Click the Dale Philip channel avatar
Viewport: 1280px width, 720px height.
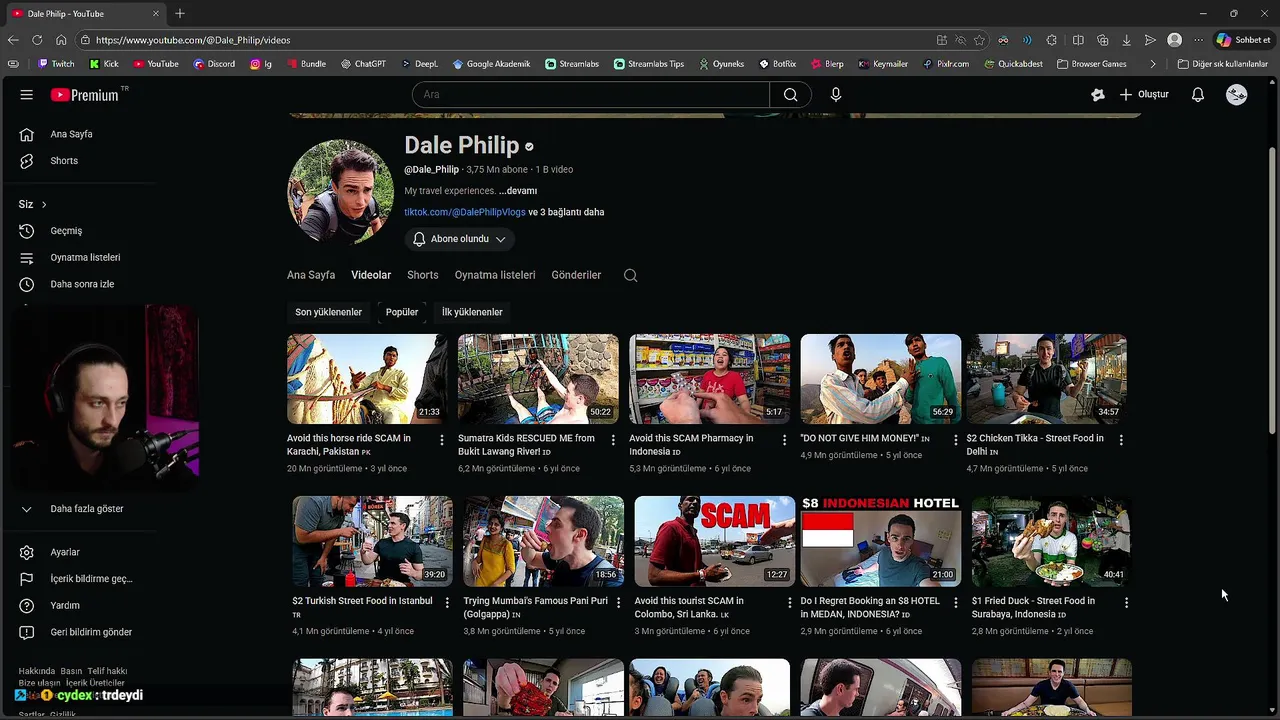[340, 192]
